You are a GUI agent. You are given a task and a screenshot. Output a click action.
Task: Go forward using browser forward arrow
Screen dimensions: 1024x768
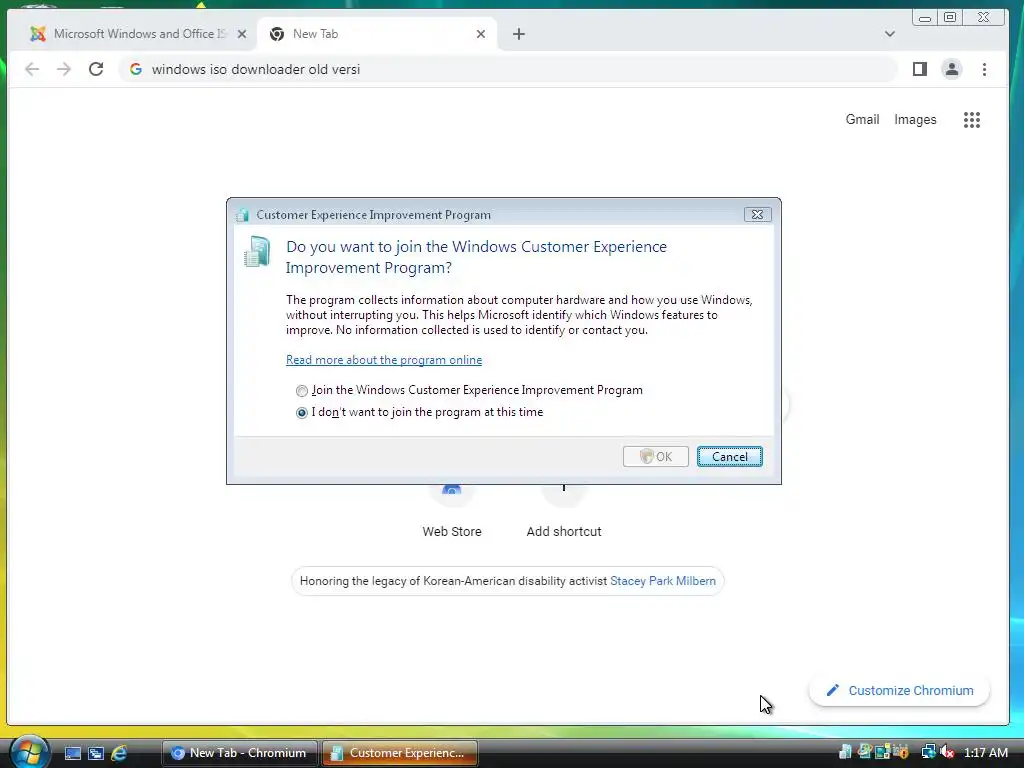coord(63,69)
